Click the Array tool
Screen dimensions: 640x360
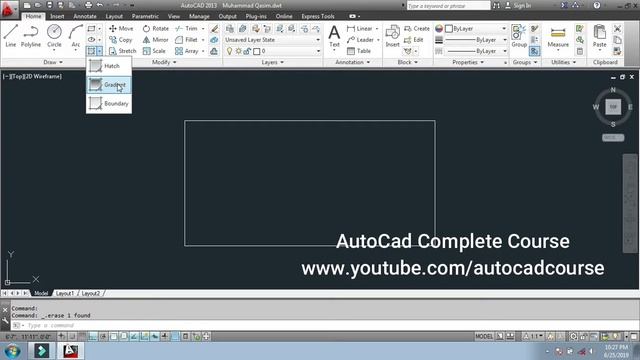tap(187, 51)
